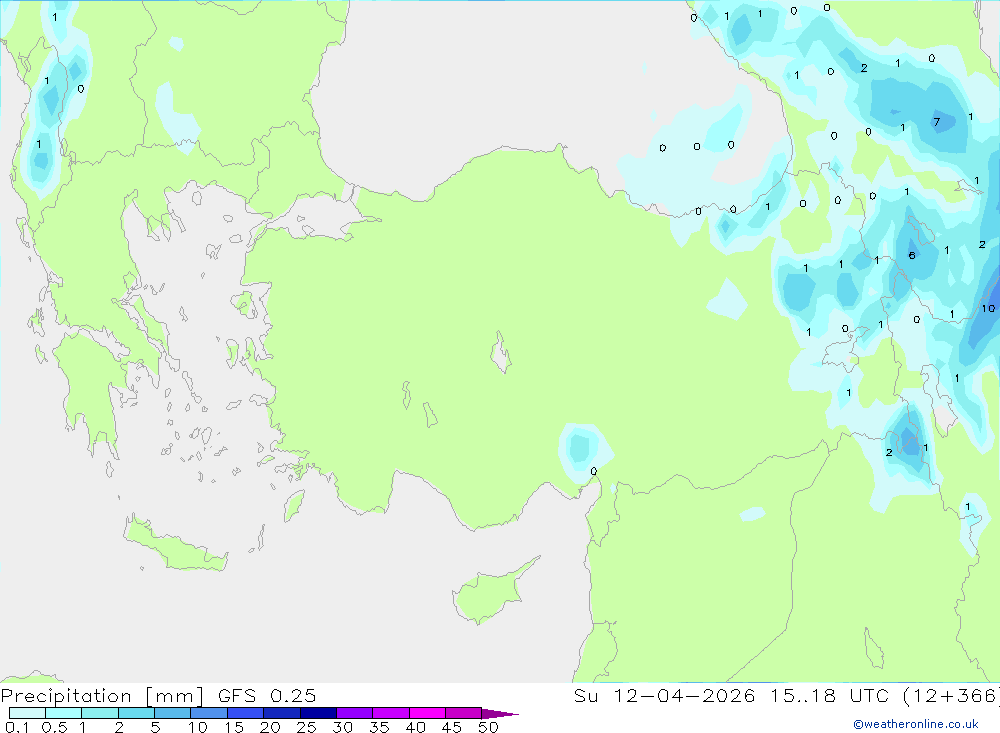Click the precipitation value 7 on the map
This screenshot has width=1000, height=733.
936,123
